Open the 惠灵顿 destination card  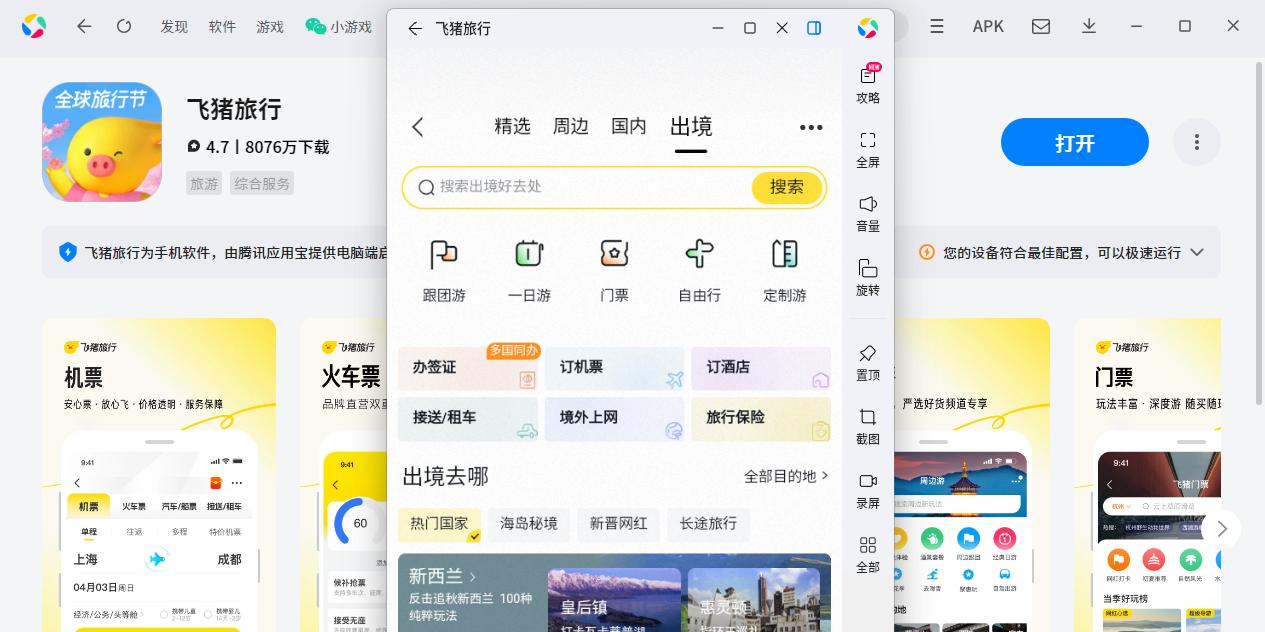754,600
